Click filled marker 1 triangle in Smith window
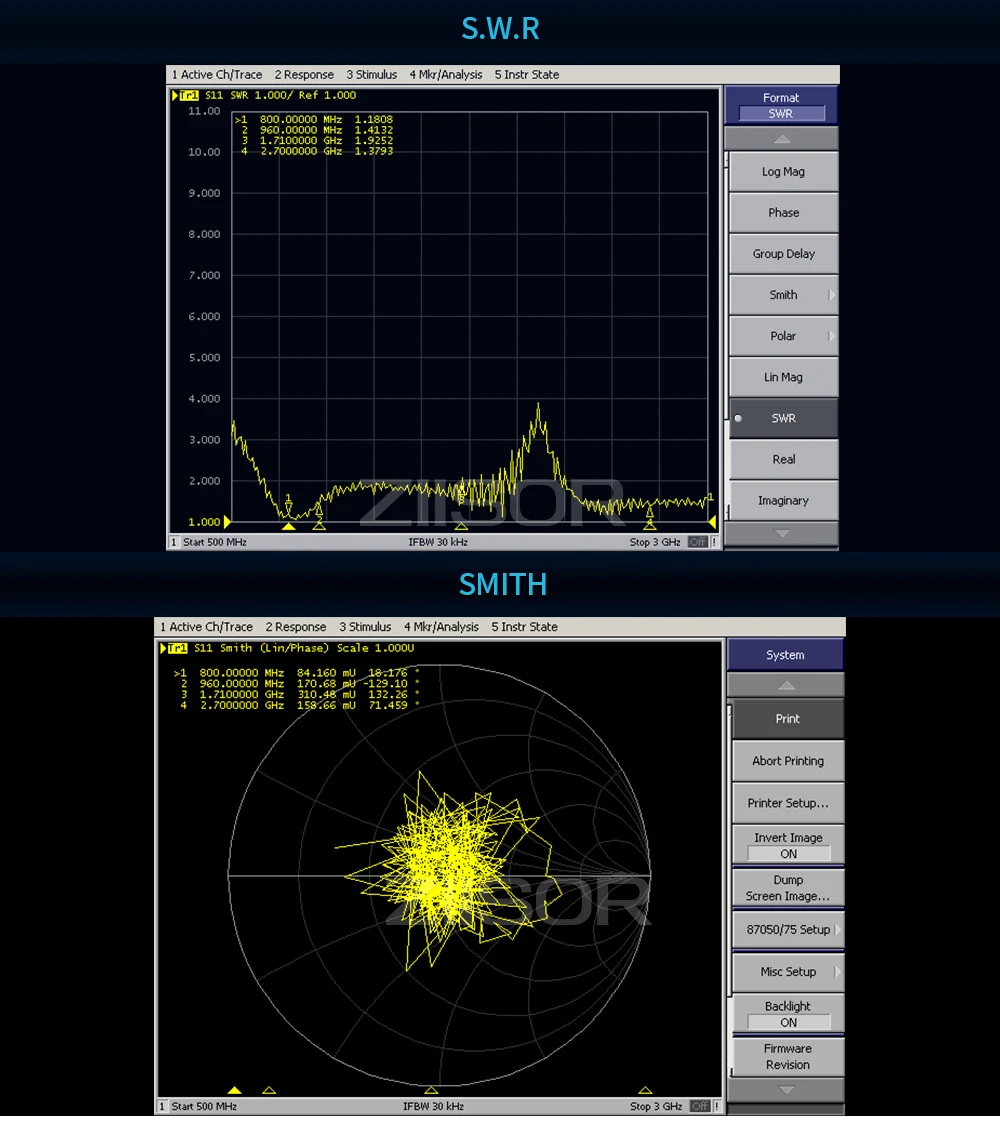The width and height of the screenshot is (1000, 1131). [234, 1091]
